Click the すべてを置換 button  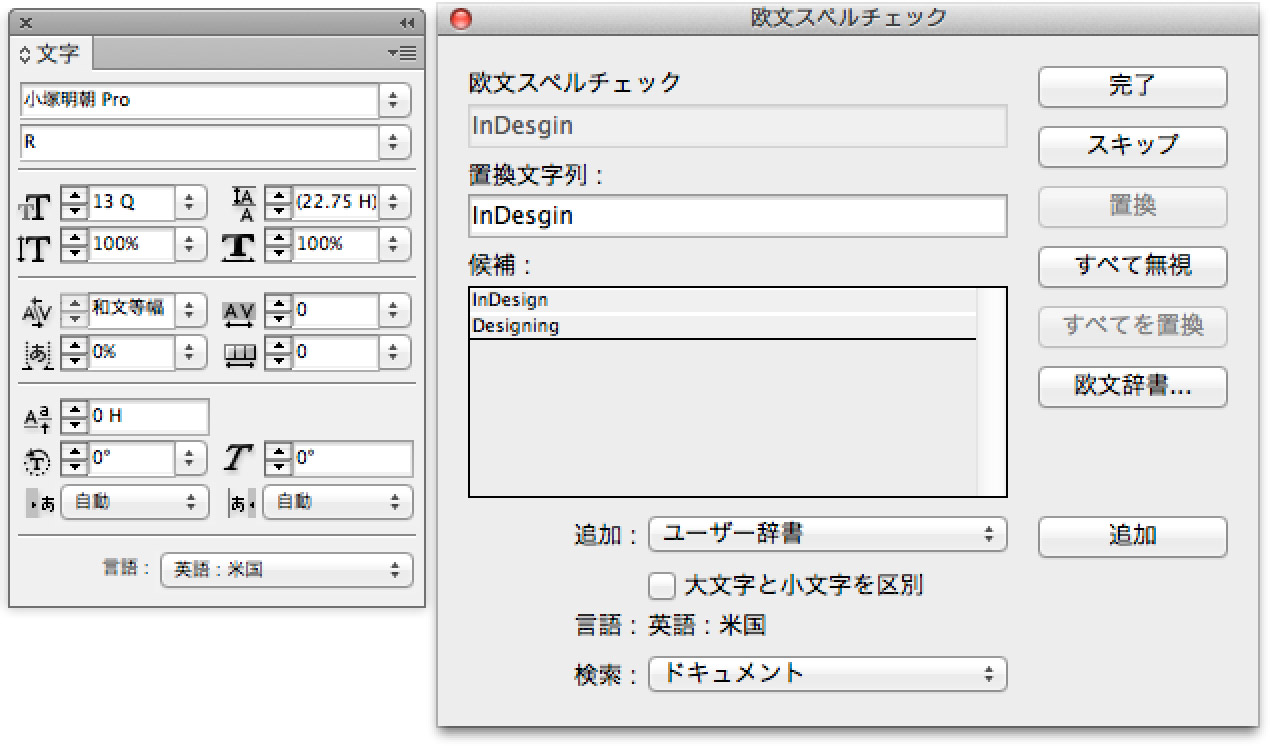point(1132,326)
